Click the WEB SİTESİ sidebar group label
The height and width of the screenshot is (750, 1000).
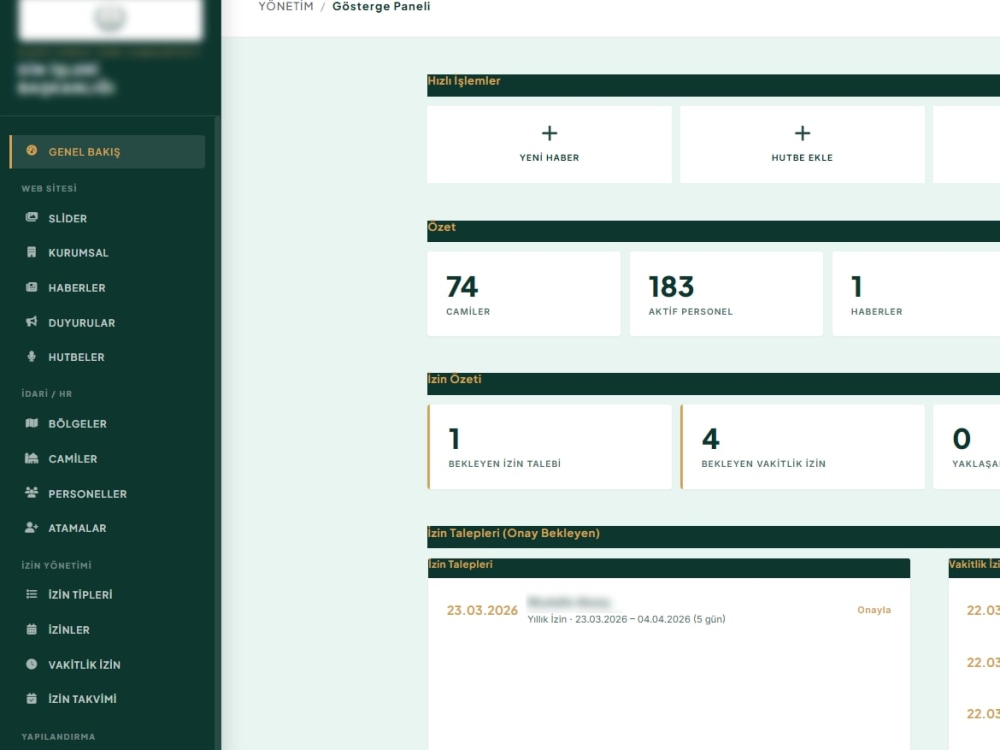(49, 188)
